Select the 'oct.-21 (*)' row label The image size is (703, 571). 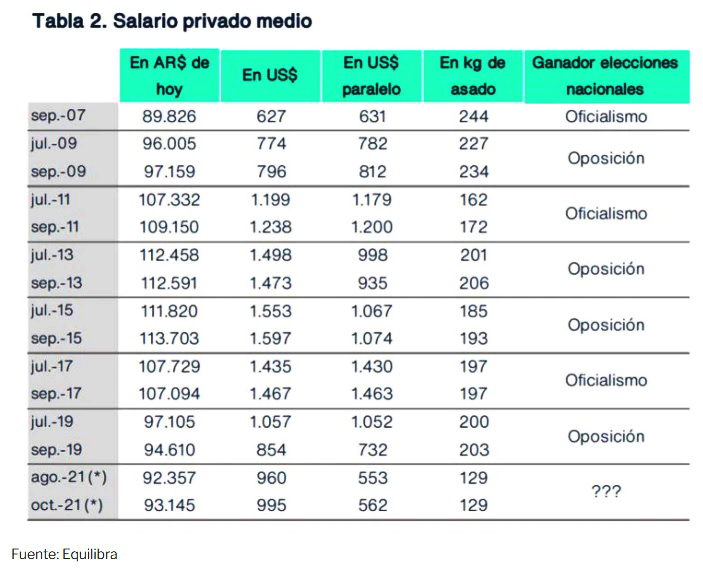67,506
